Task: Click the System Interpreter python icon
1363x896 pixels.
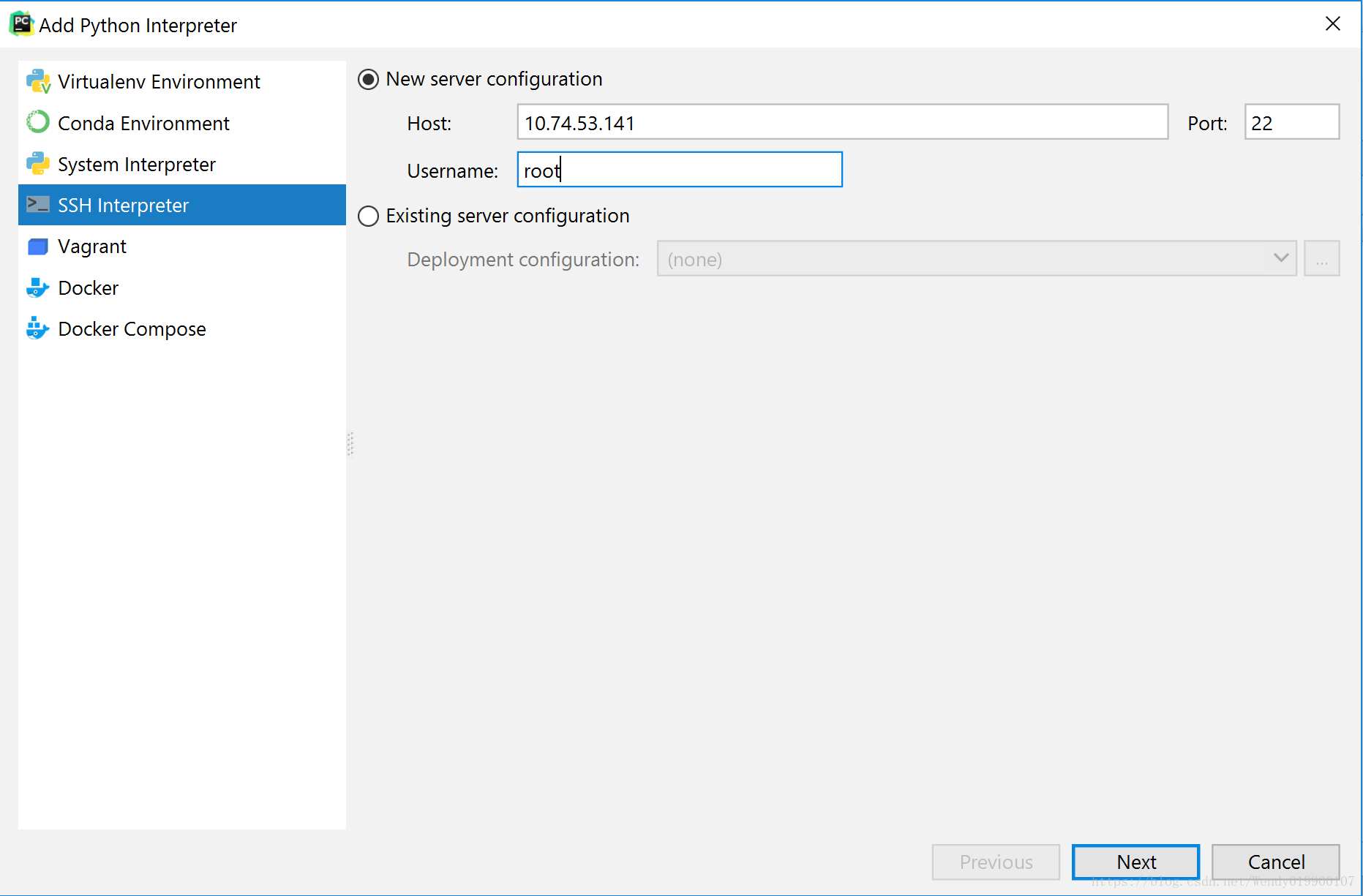Action: pos(38,164)
